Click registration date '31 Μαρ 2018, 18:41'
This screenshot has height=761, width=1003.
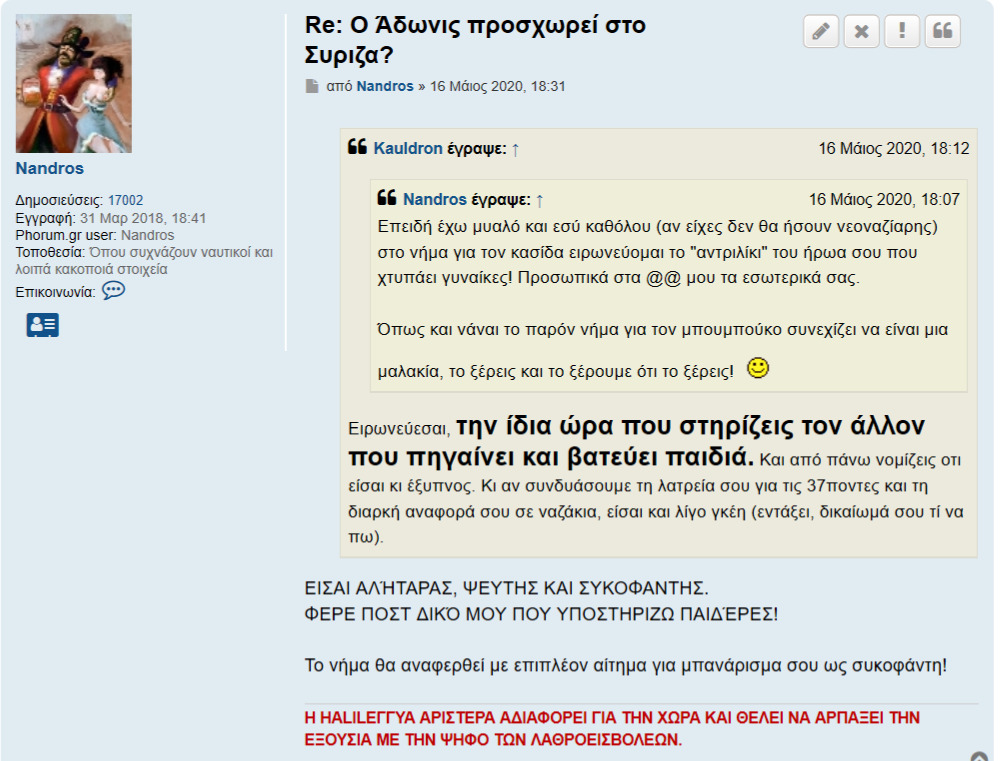pos(143,218)
